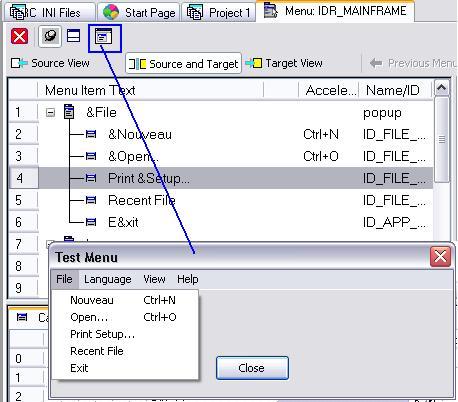
Task: Collapse the &File tree node
Action: pos(50,113)
